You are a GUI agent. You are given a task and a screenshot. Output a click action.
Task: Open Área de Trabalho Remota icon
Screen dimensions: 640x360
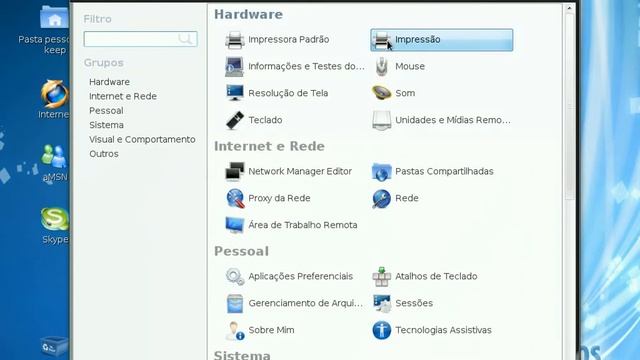[x=235, y=225]
